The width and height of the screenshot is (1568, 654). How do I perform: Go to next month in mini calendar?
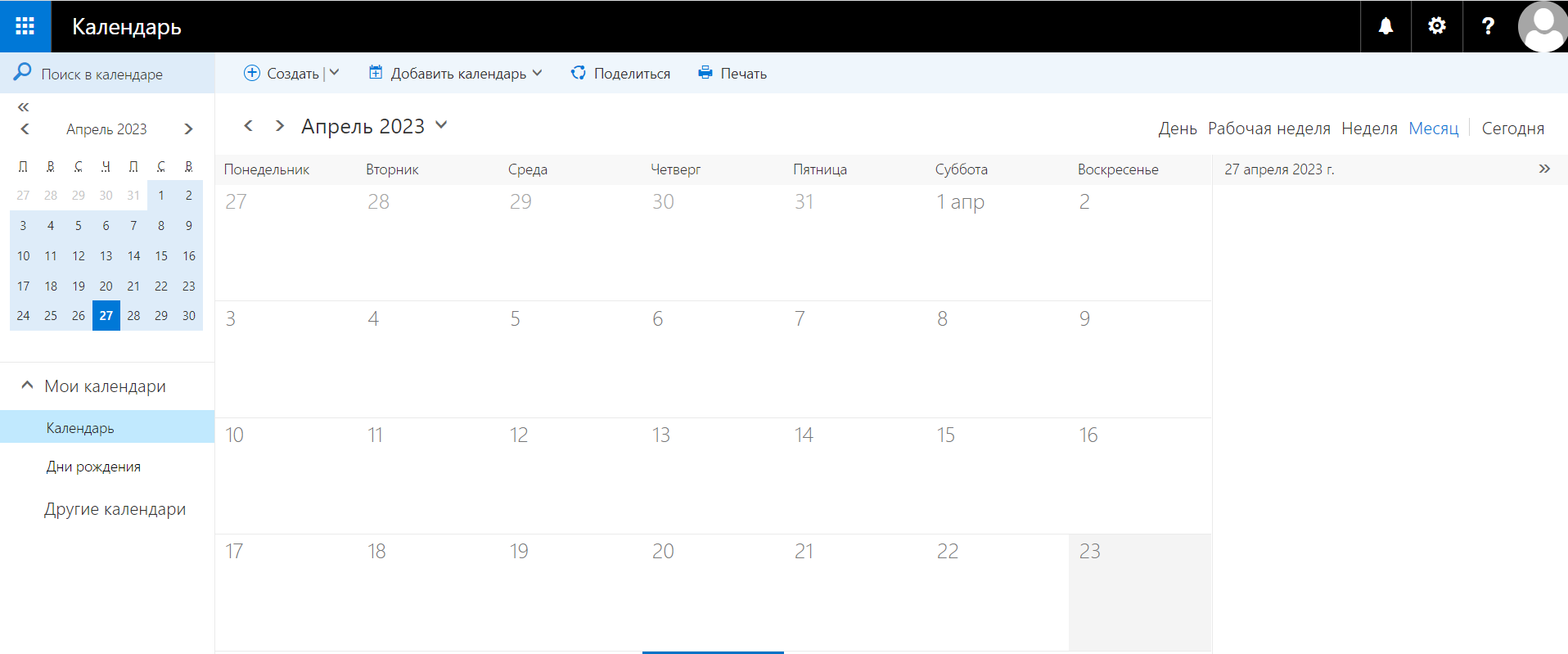pyautogui.click(x=188, y=129)
